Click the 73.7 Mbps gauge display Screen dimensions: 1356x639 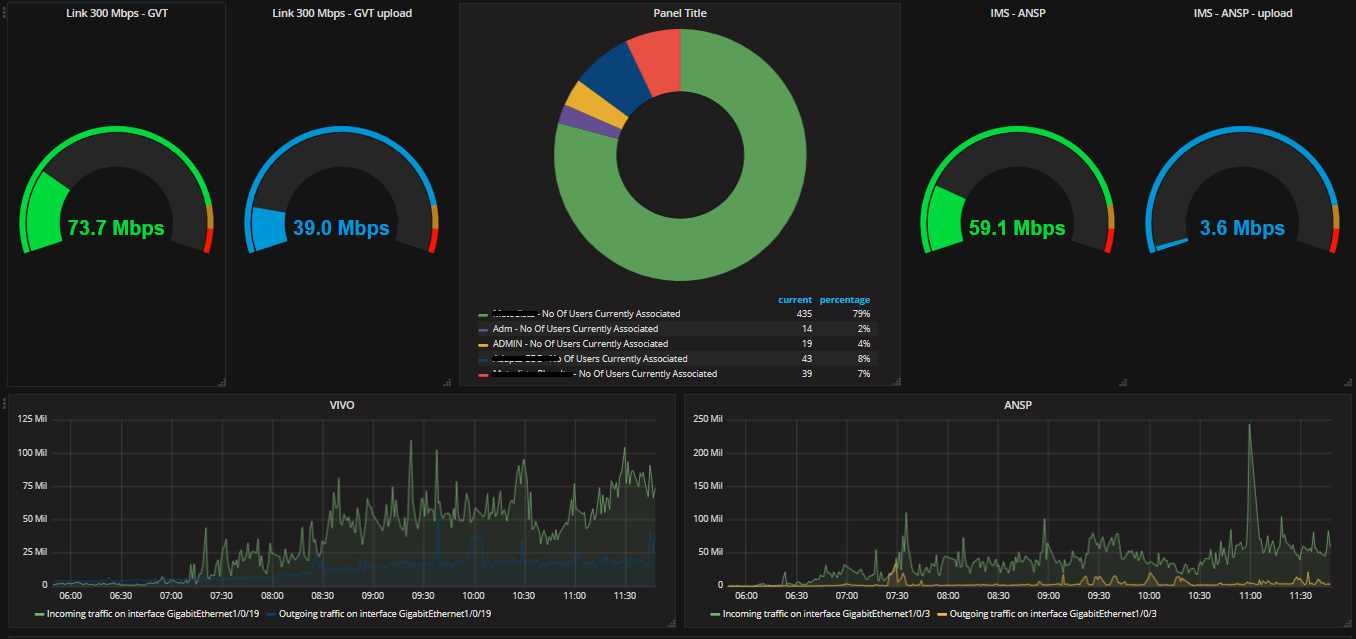(116, 228)
